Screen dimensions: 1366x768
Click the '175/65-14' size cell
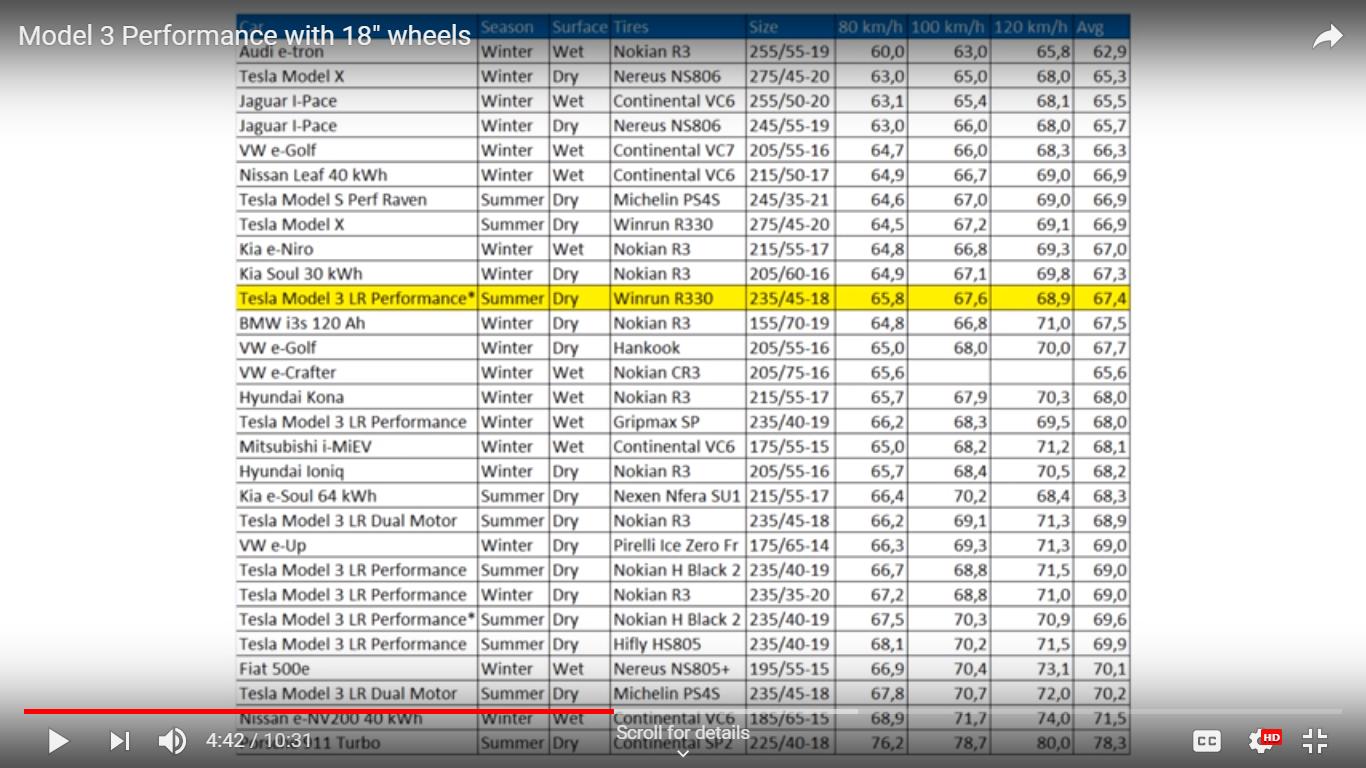[790, 545]
